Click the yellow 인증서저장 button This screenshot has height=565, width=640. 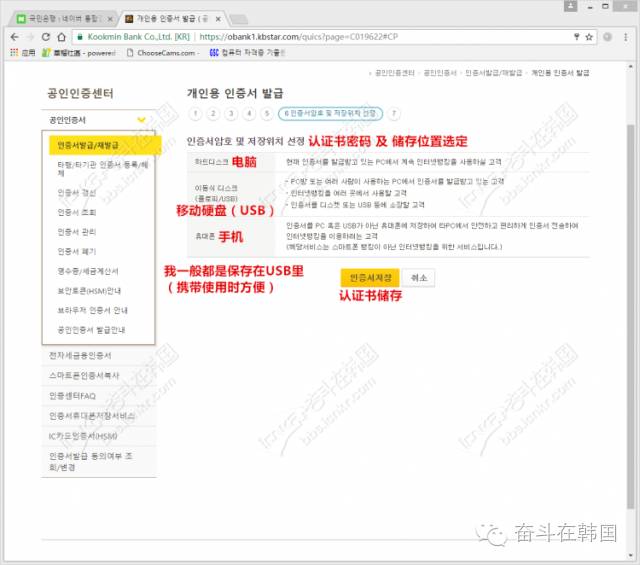[370, 278]
